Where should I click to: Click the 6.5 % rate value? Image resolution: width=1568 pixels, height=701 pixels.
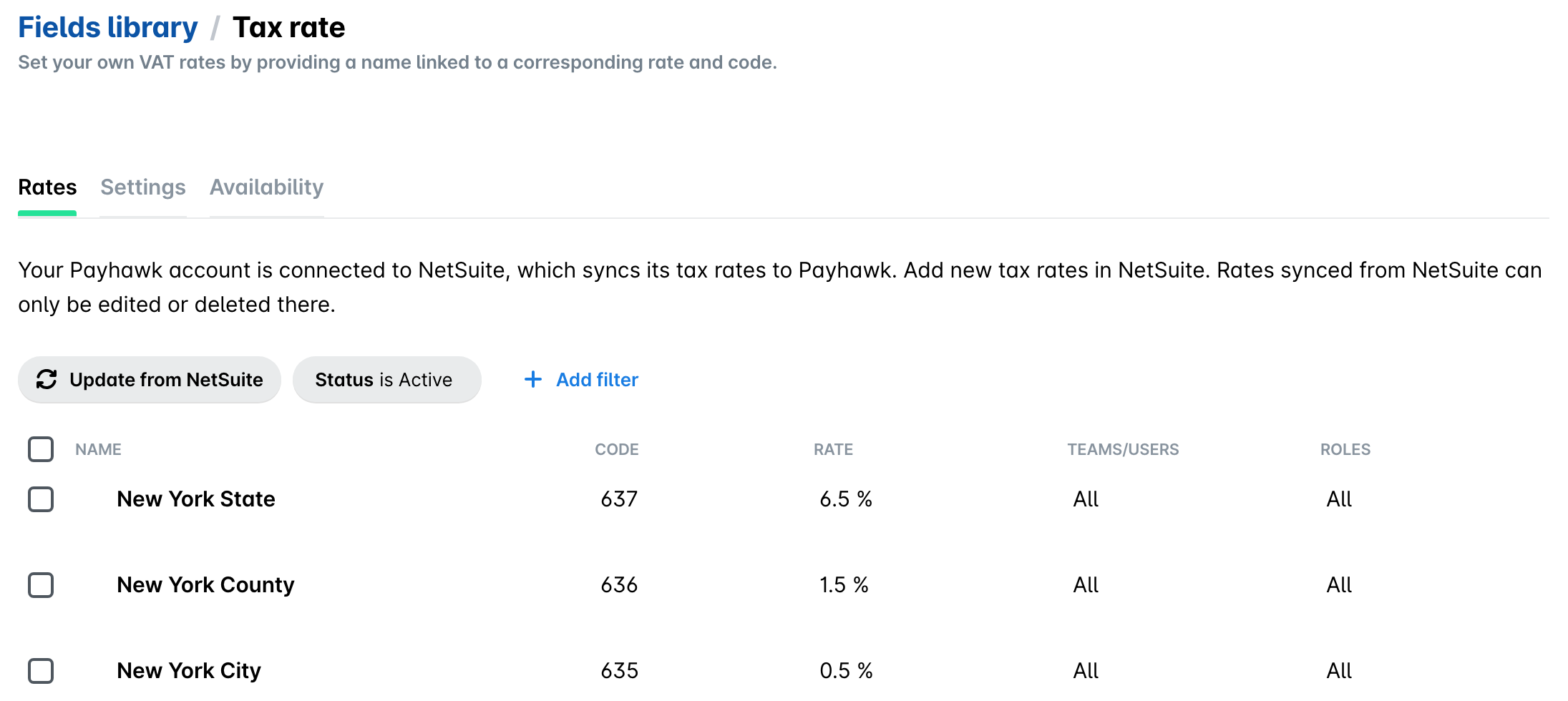846,499
